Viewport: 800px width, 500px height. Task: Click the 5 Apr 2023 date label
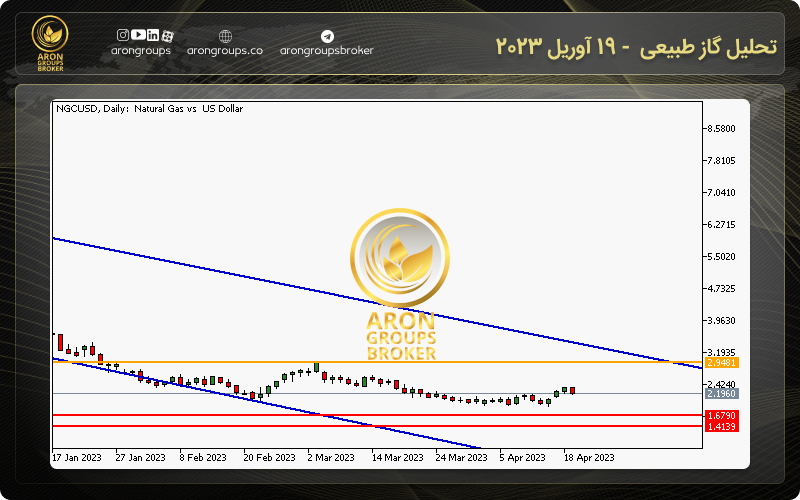pyautogui.click(x=523, y=458)
